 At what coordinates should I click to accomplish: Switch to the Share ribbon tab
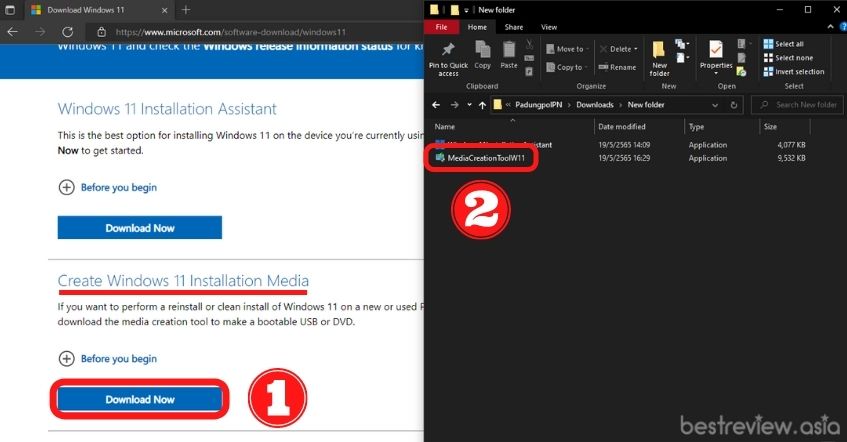[514, 27]
